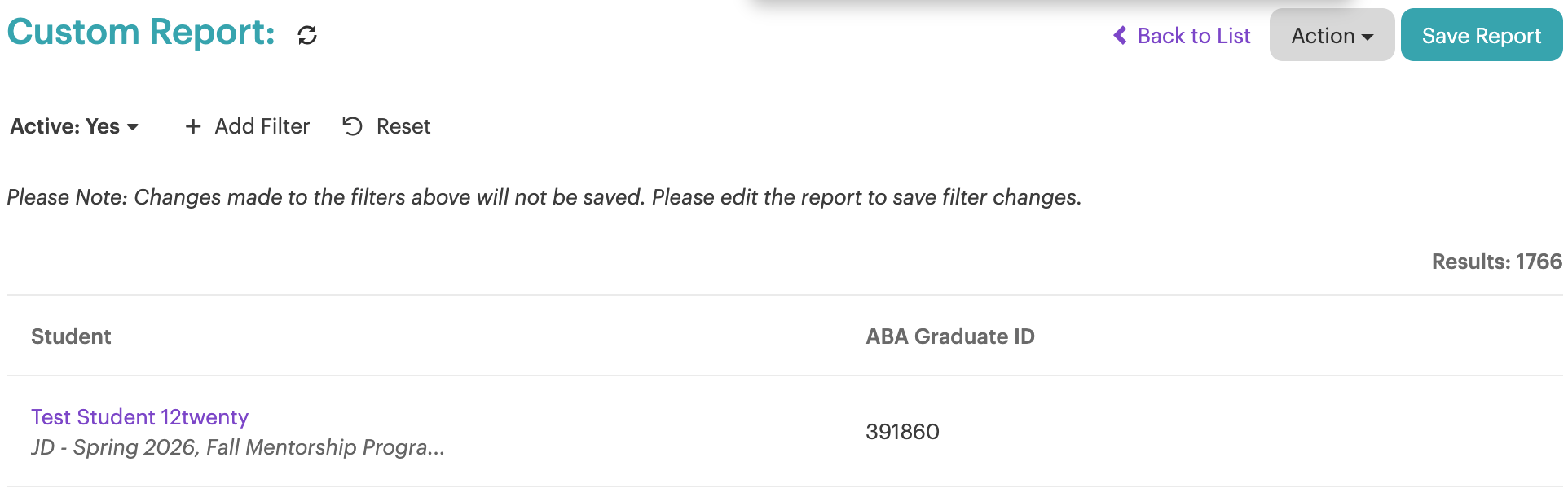The image size is (1568, 497).
Task: Select the ABA Graduate ID value 391860
Action: tap(902, 432)
